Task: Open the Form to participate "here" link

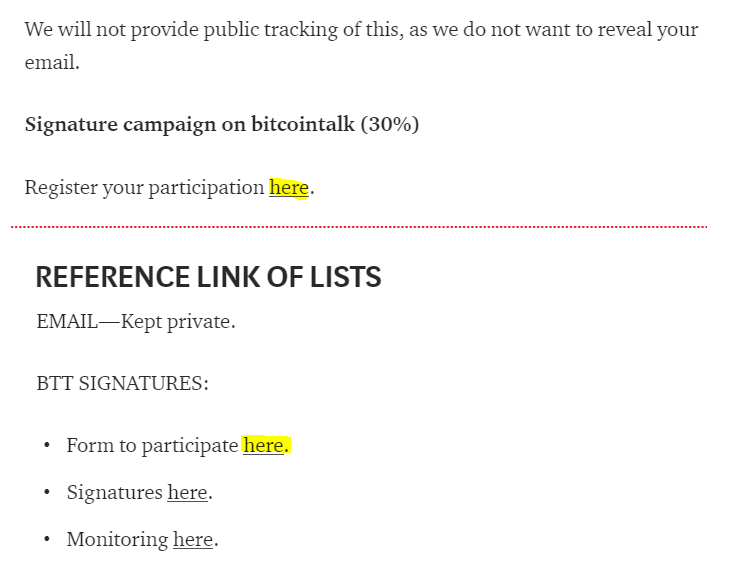Action: pos(263,445)
